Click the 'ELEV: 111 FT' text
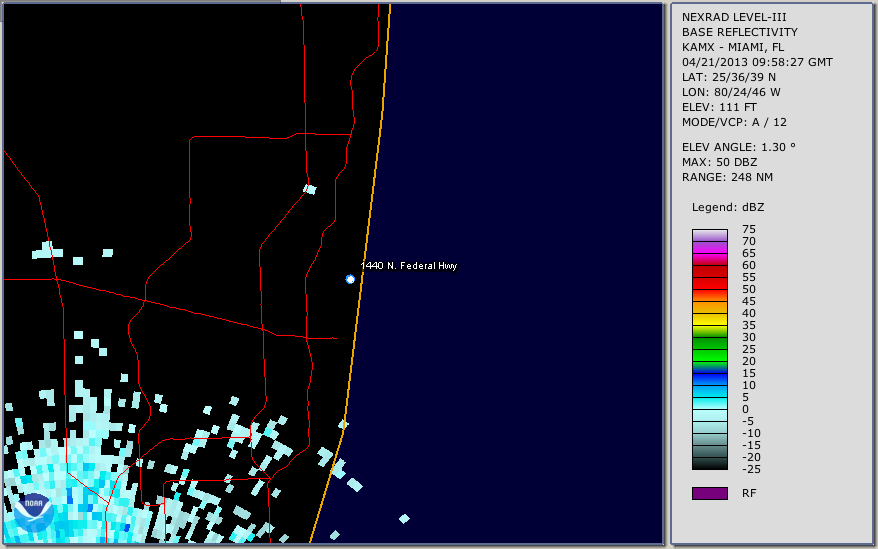This screenshot has width=878, height=549. coord(720,107)
